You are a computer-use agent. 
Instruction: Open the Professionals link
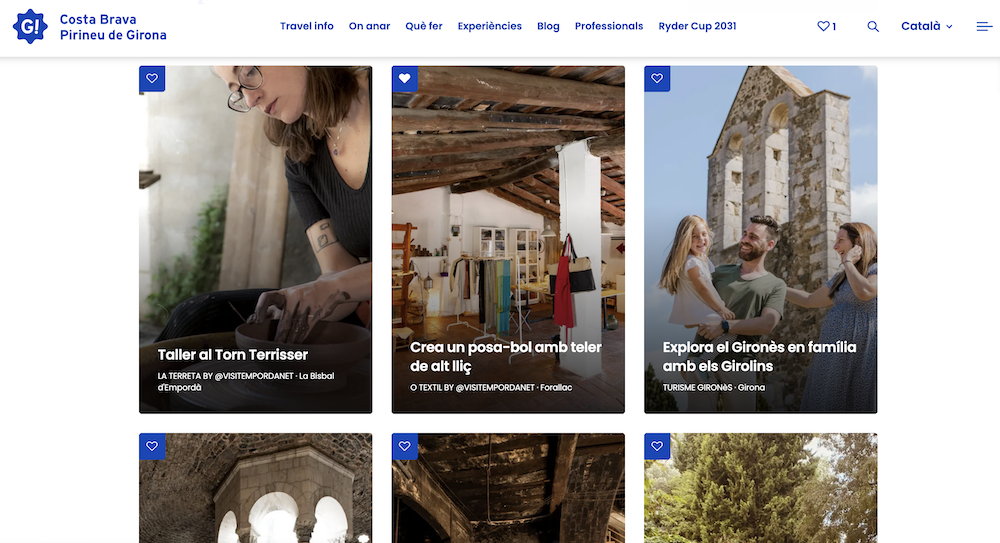pyautogui.click(x=609, y=26)
